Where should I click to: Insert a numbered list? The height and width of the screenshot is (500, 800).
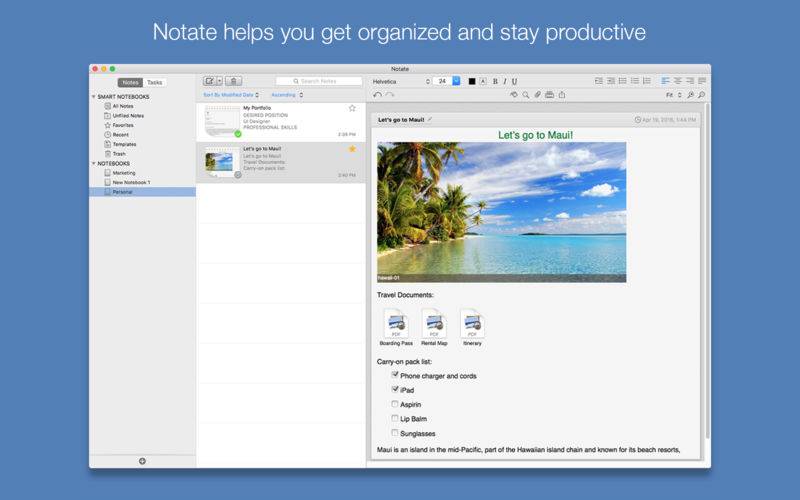pos(647,81)
